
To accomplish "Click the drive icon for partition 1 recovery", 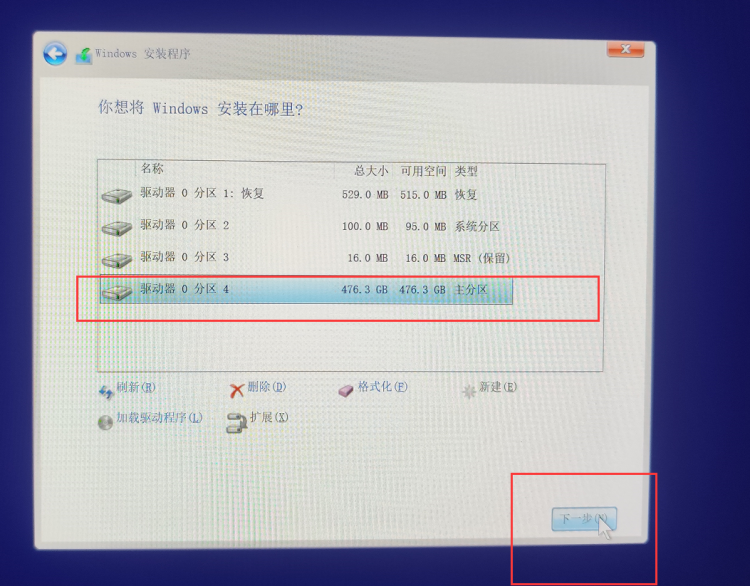I will 117,196.
